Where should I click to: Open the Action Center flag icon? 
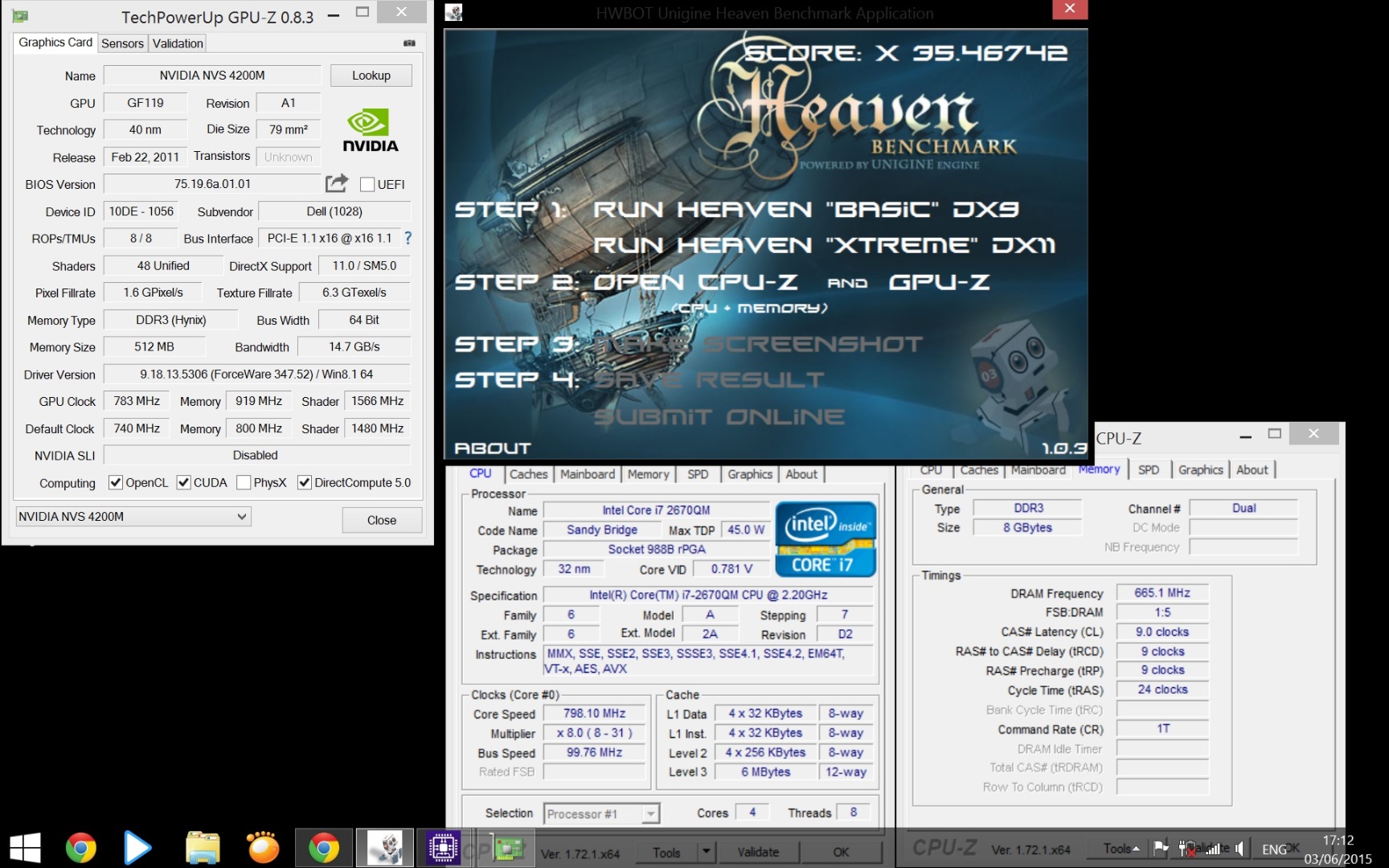coord(1161,848)
